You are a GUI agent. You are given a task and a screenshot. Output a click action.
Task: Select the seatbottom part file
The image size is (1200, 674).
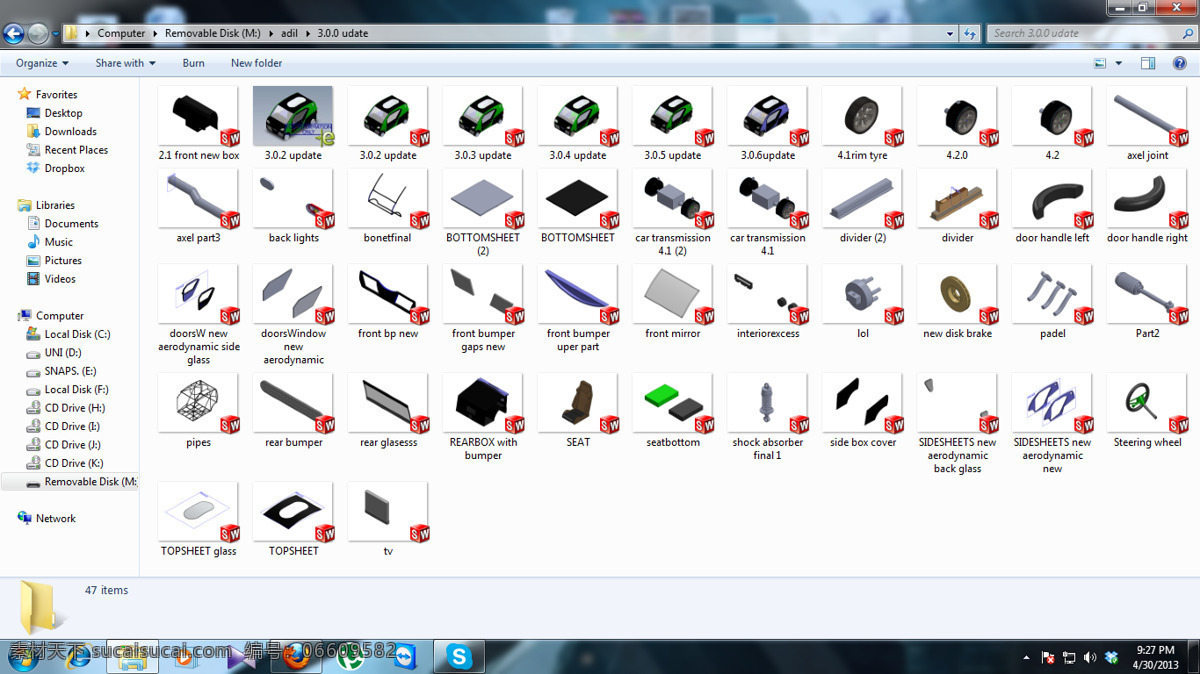[672, 411]
